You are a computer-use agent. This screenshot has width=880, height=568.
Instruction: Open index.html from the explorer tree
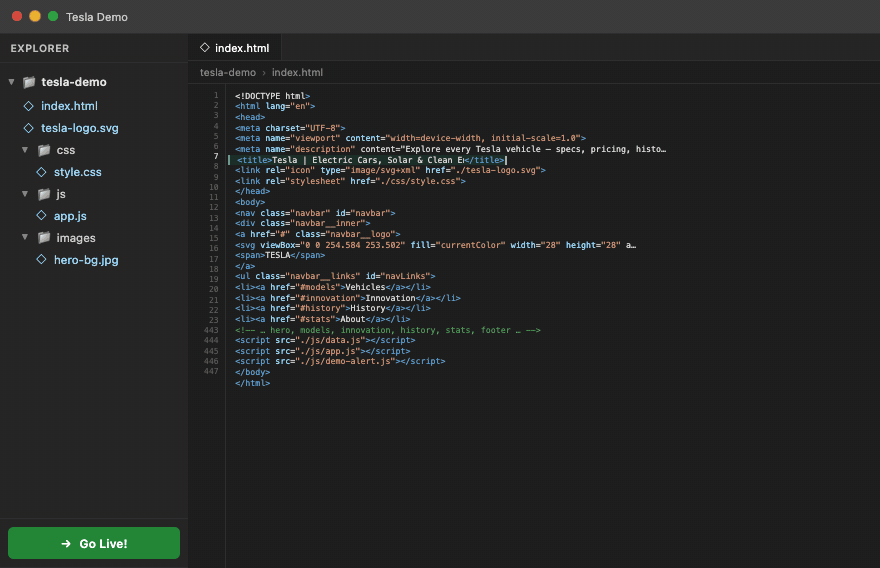tap(69, 106)
